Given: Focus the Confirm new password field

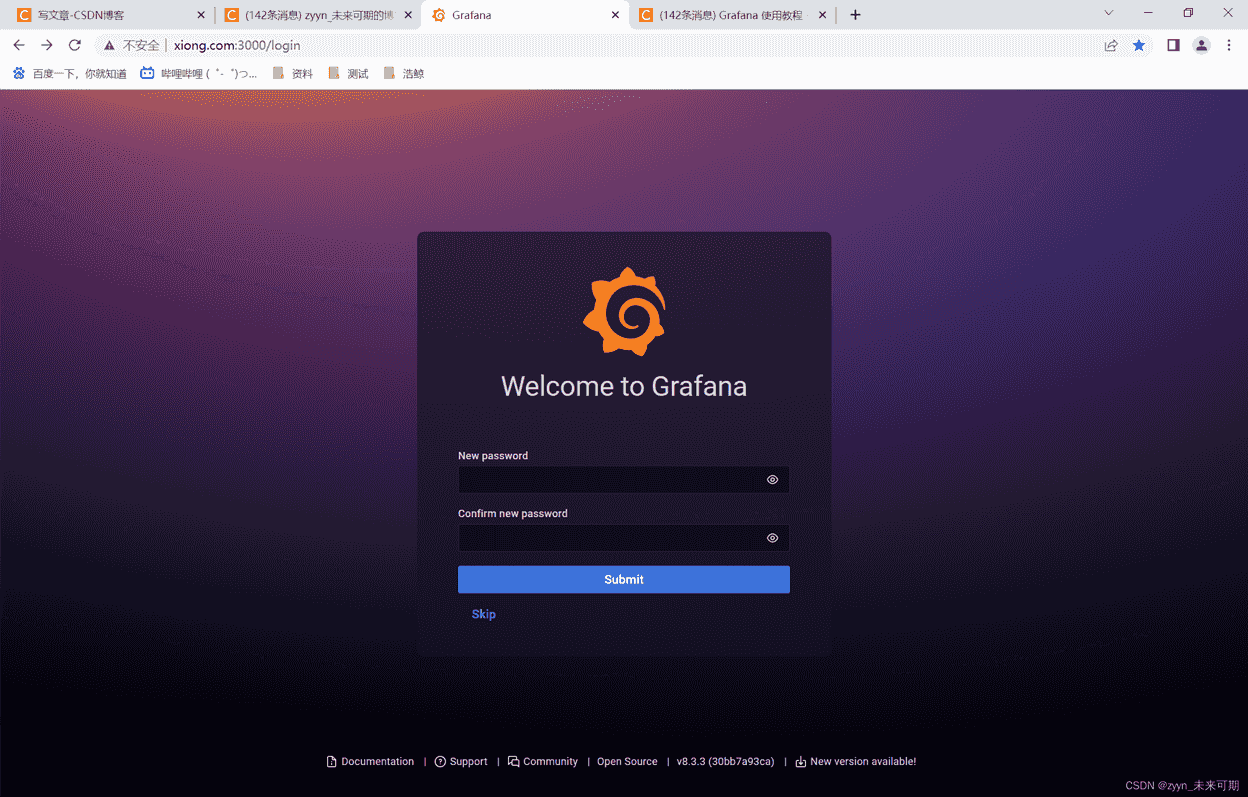Looking at the screenshot, I should click(x=624, y=538).
